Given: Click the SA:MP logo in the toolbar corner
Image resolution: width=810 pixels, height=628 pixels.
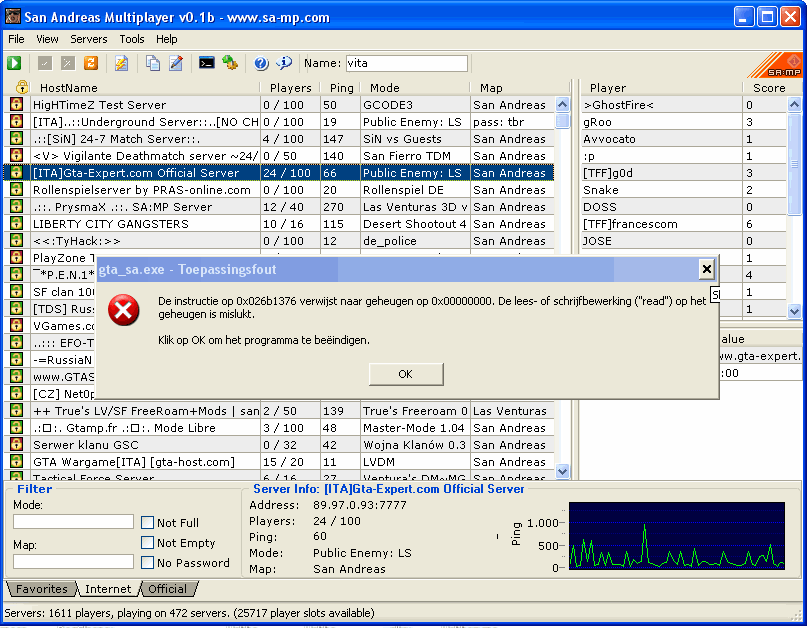Looking at the screenshot, I should click(x=775, y=66).
